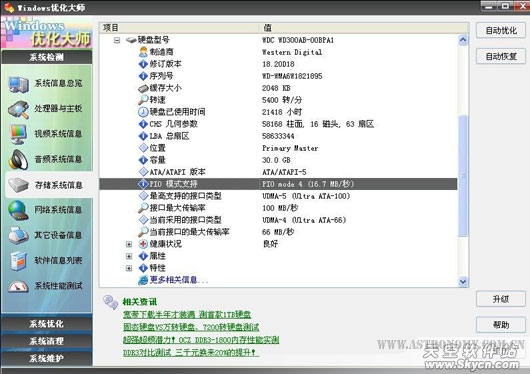Viewport: 530px width, 374px height.
Task: Select 视频系统信息 monitor icon
Action: [18, 134]
